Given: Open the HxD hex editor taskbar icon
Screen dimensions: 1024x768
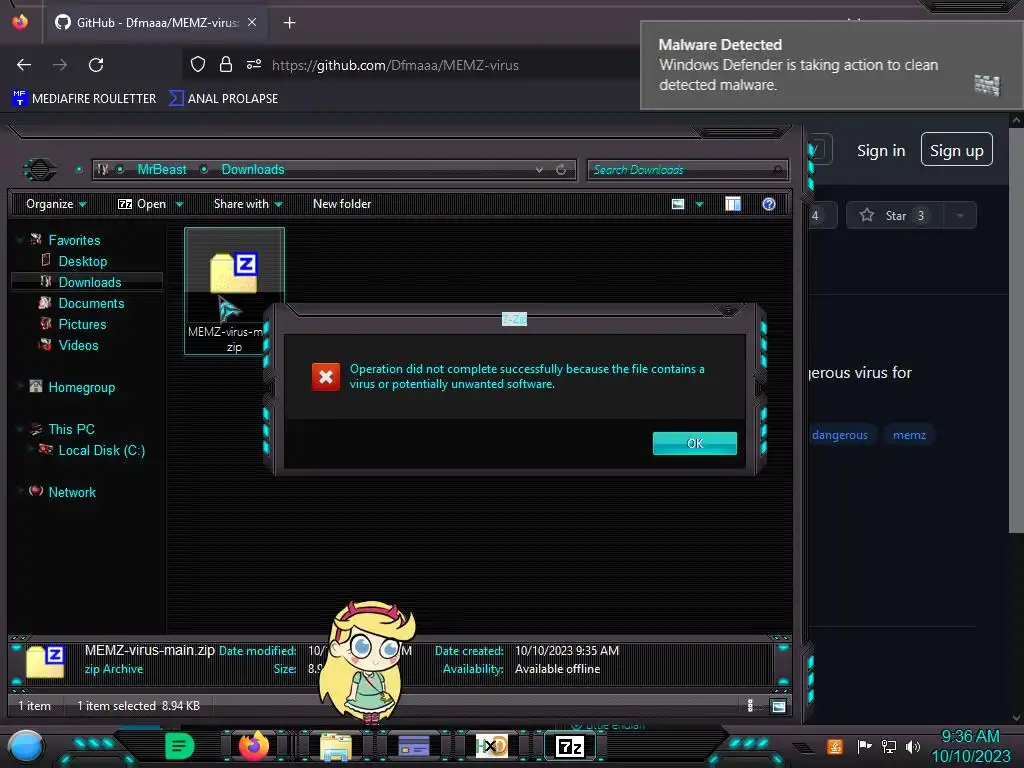Looking at the screenshot, I should coord(492,746).
